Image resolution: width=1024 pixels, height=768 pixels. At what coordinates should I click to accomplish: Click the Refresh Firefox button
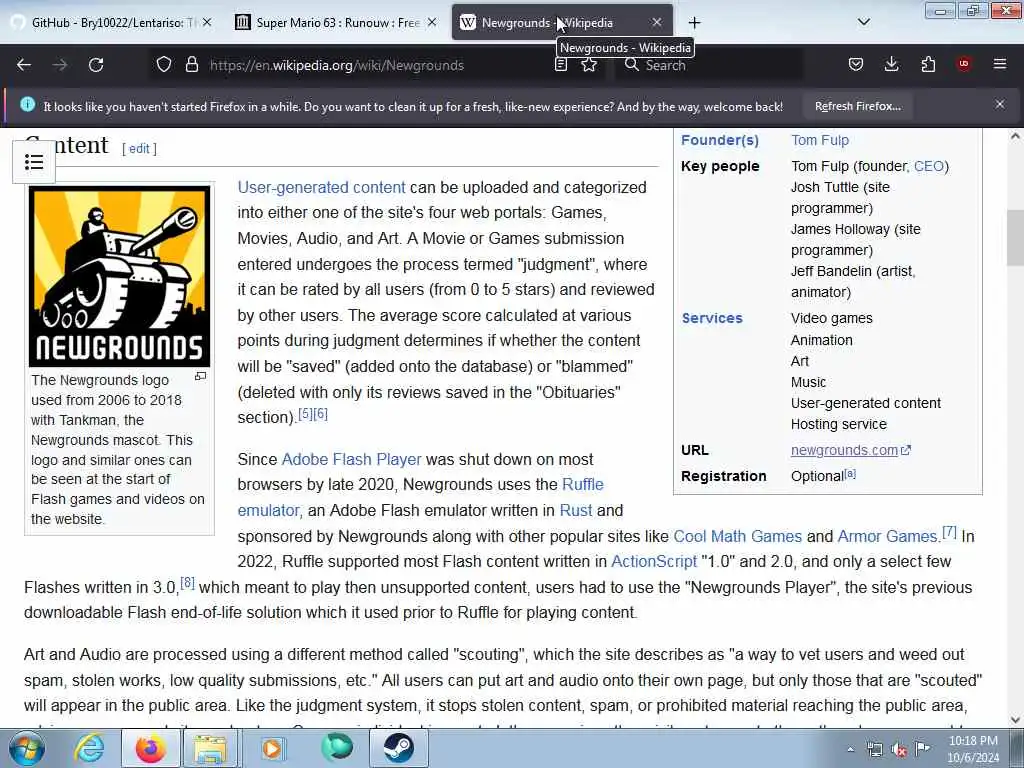(x=857, y=106)
